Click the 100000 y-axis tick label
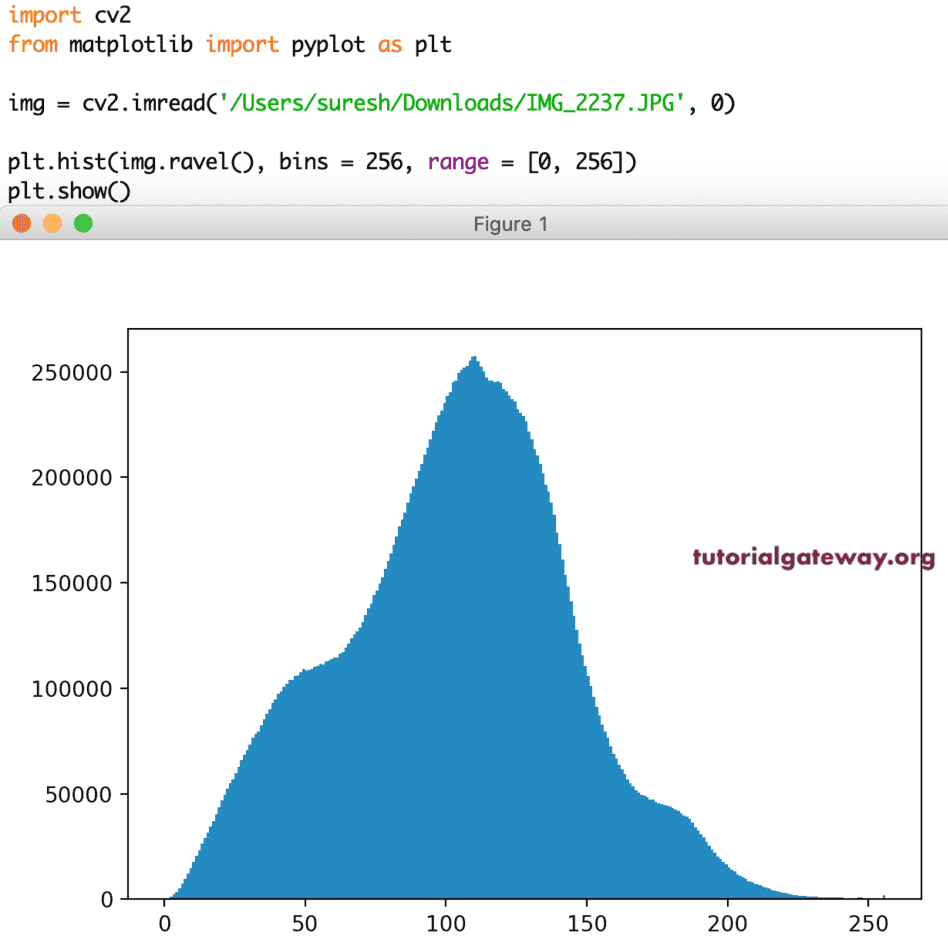Viewport: 948px width, 936px height. point(72,689)
